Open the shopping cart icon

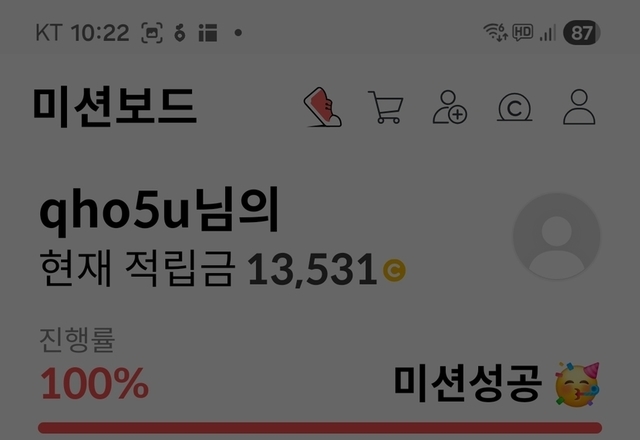[386, 107]
